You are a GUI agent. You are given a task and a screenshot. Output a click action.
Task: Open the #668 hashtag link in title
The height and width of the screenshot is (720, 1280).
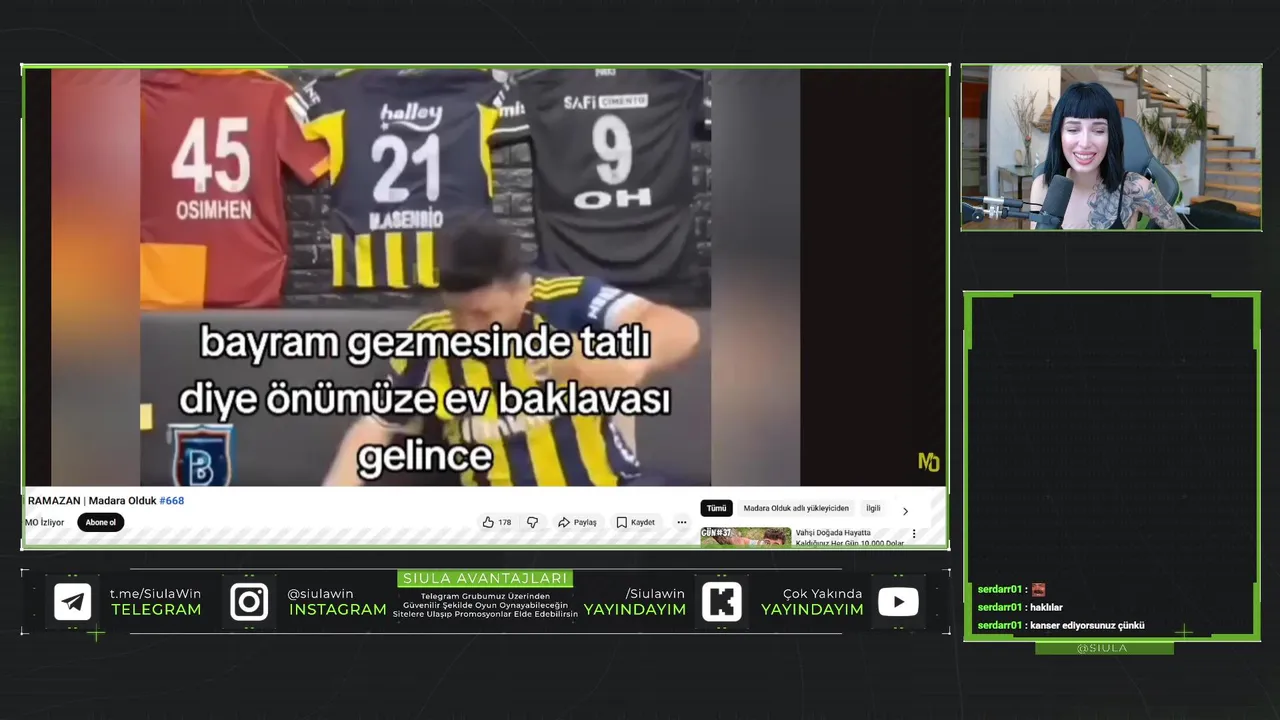(172, 501)
